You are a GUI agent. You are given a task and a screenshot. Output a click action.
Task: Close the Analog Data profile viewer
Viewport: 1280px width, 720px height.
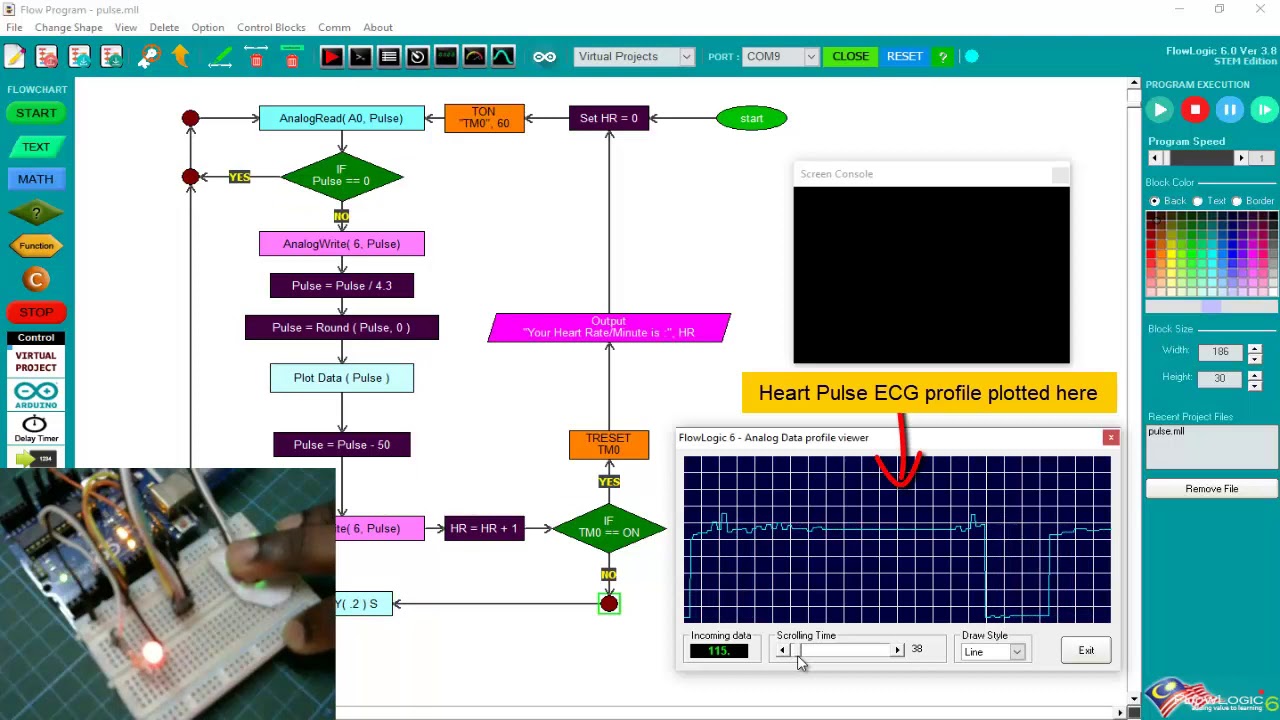[1110, 438]
